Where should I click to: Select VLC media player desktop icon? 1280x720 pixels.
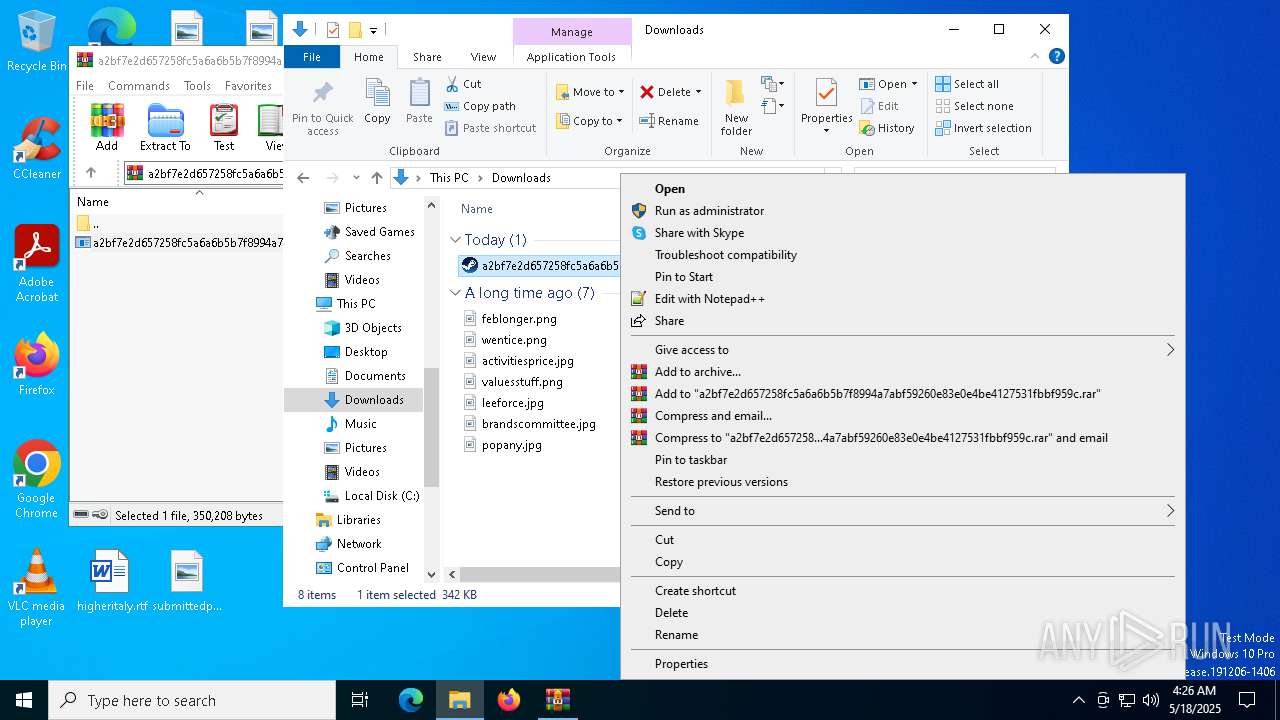[36, 588]
